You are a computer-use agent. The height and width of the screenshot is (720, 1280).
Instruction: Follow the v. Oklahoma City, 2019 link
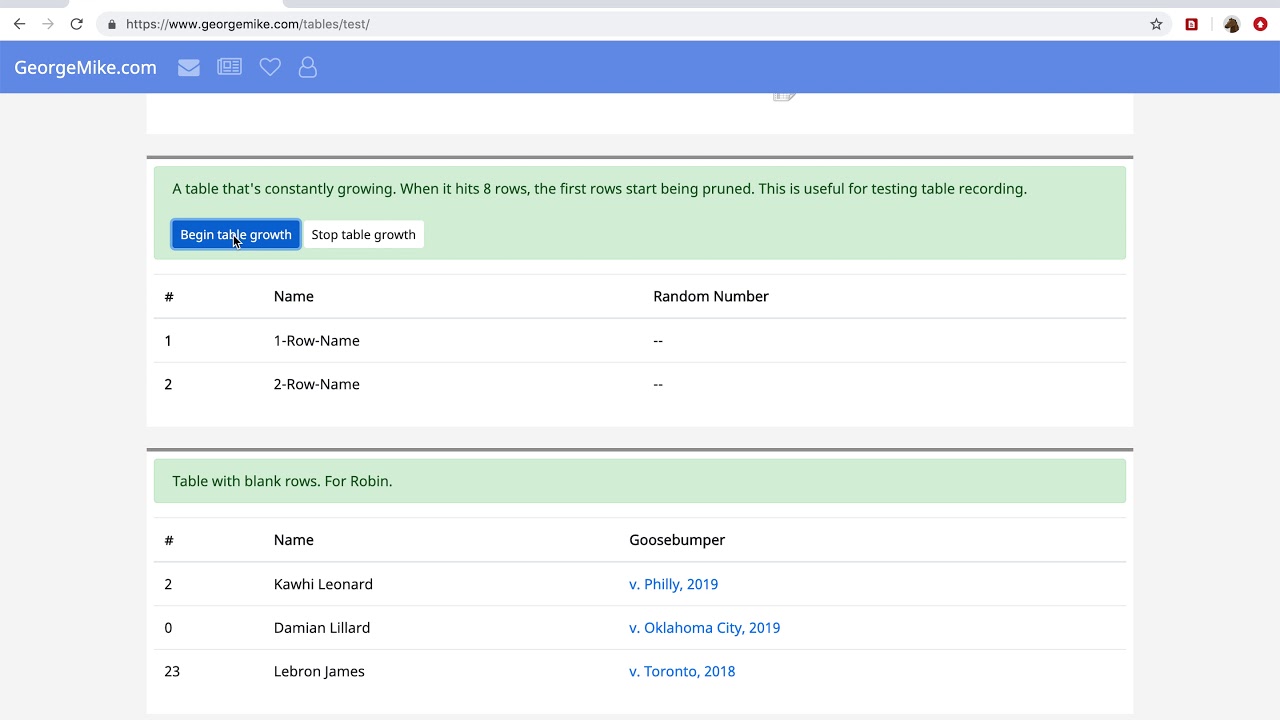pos(704,628)
